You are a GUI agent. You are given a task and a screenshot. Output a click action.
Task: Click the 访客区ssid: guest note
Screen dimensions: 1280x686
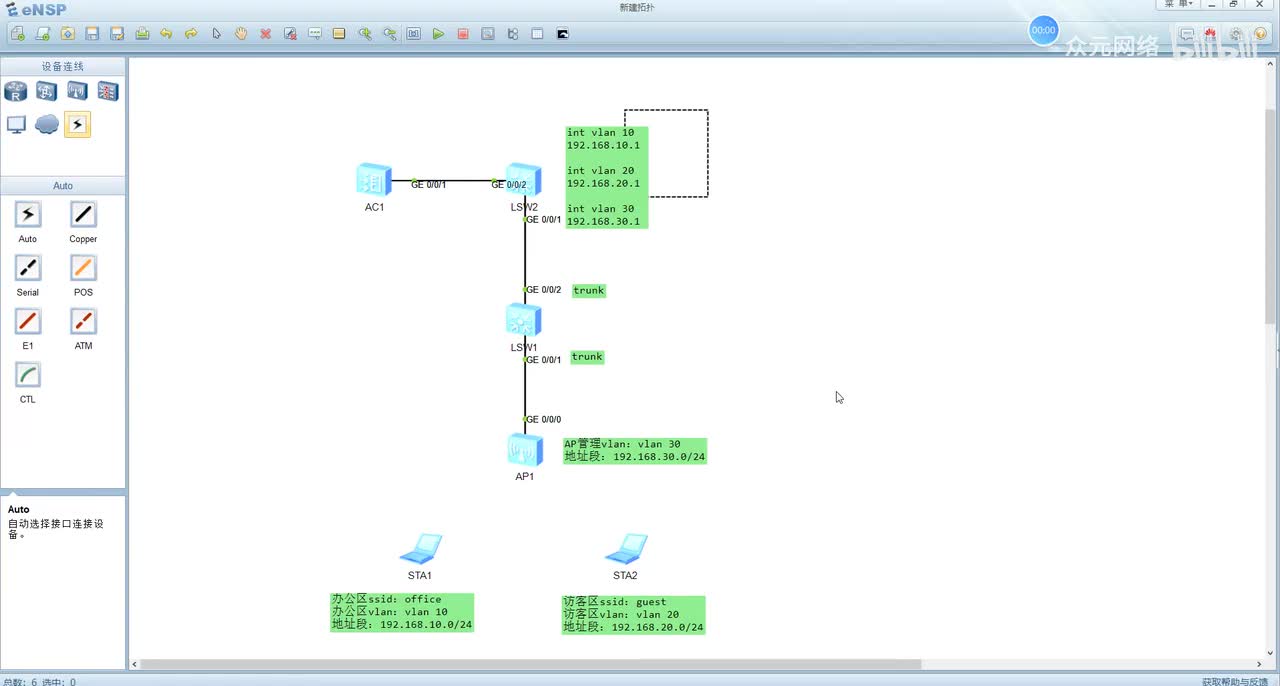[634, 615]
